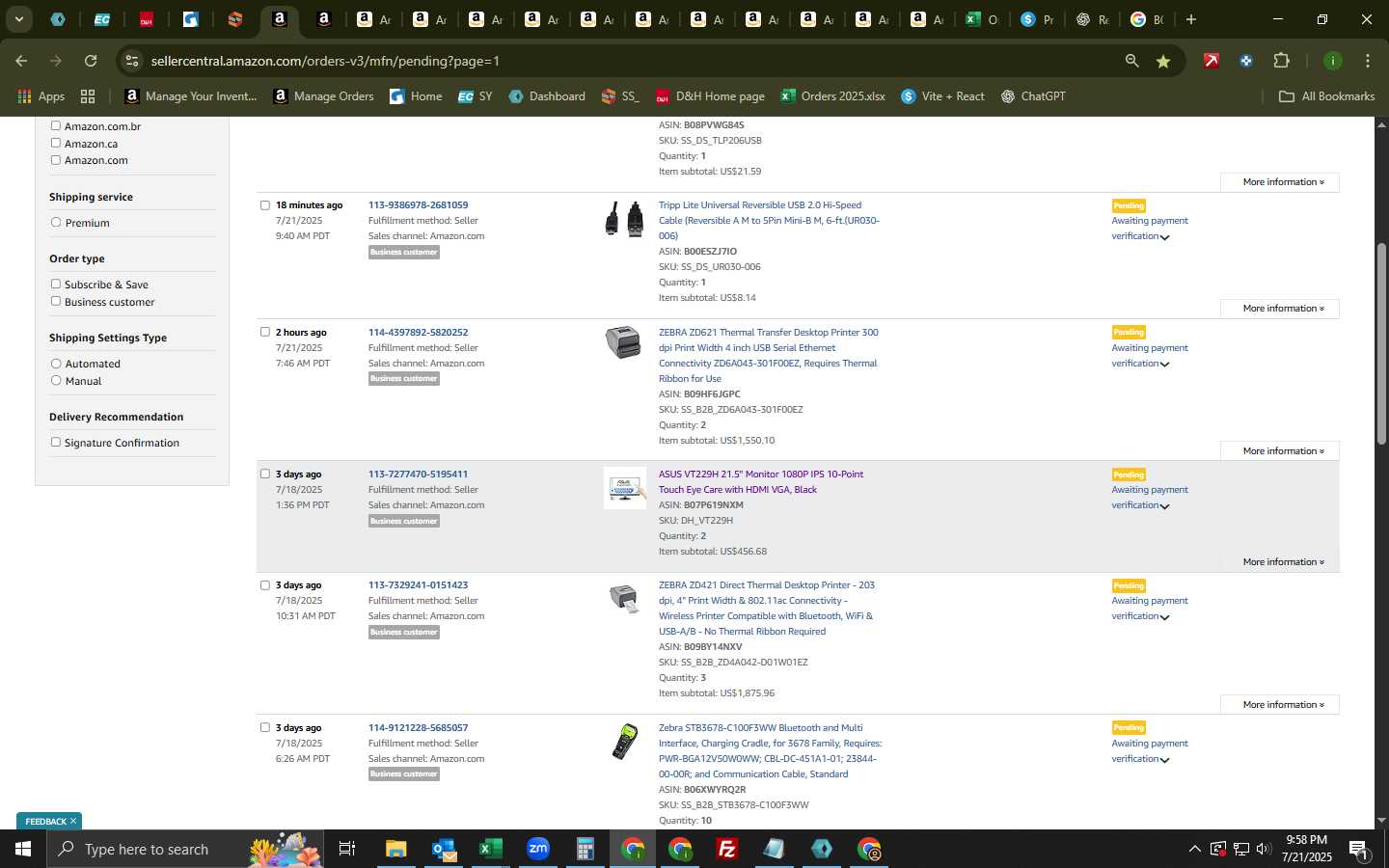Expand More information for the Tripp Lite order
This screenshot has height=868, width=1389.
[x=1280, y=309]
